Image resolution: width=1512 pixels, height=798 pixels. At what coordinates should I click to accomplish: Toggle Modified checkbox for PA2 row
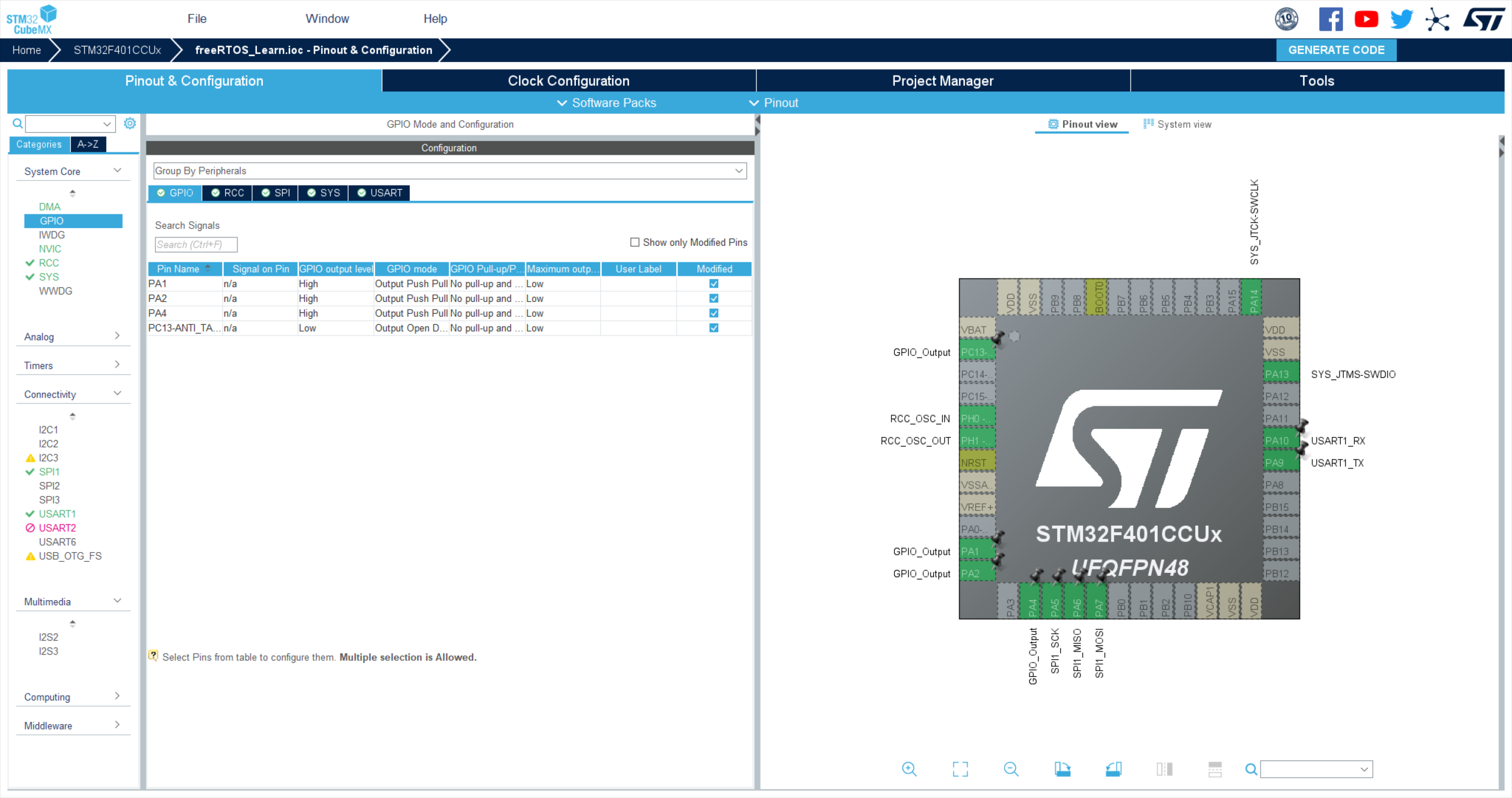click(x=714, y=298)
